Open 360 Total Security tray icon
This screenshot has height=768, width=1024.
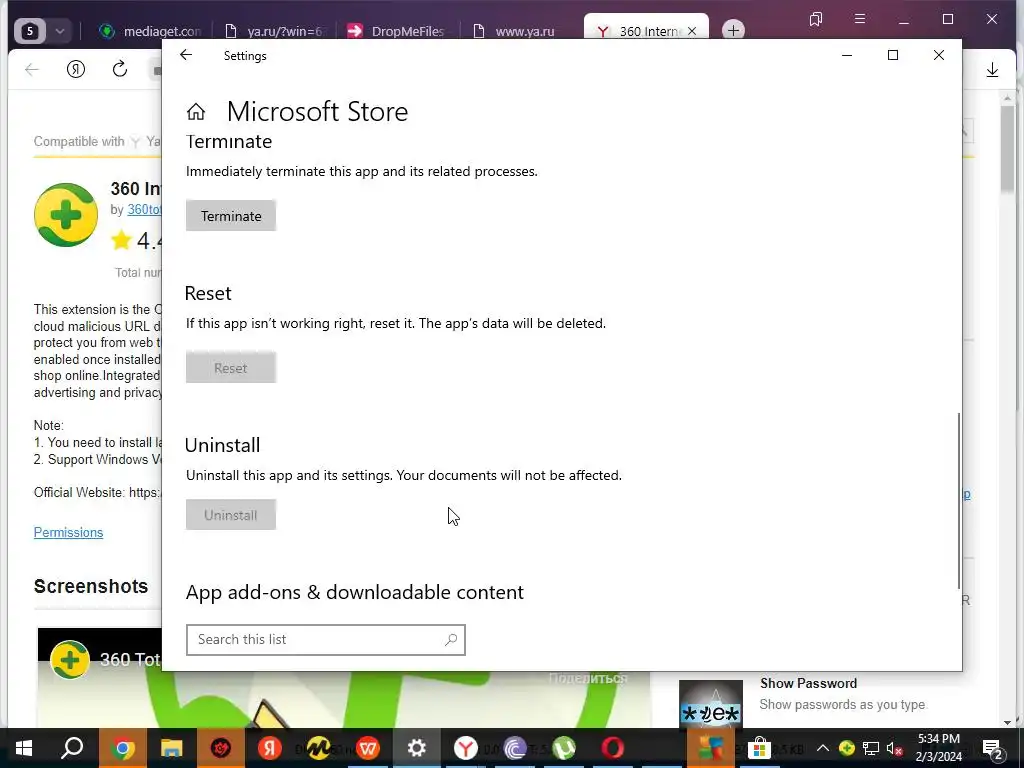[x=847, y=748]
